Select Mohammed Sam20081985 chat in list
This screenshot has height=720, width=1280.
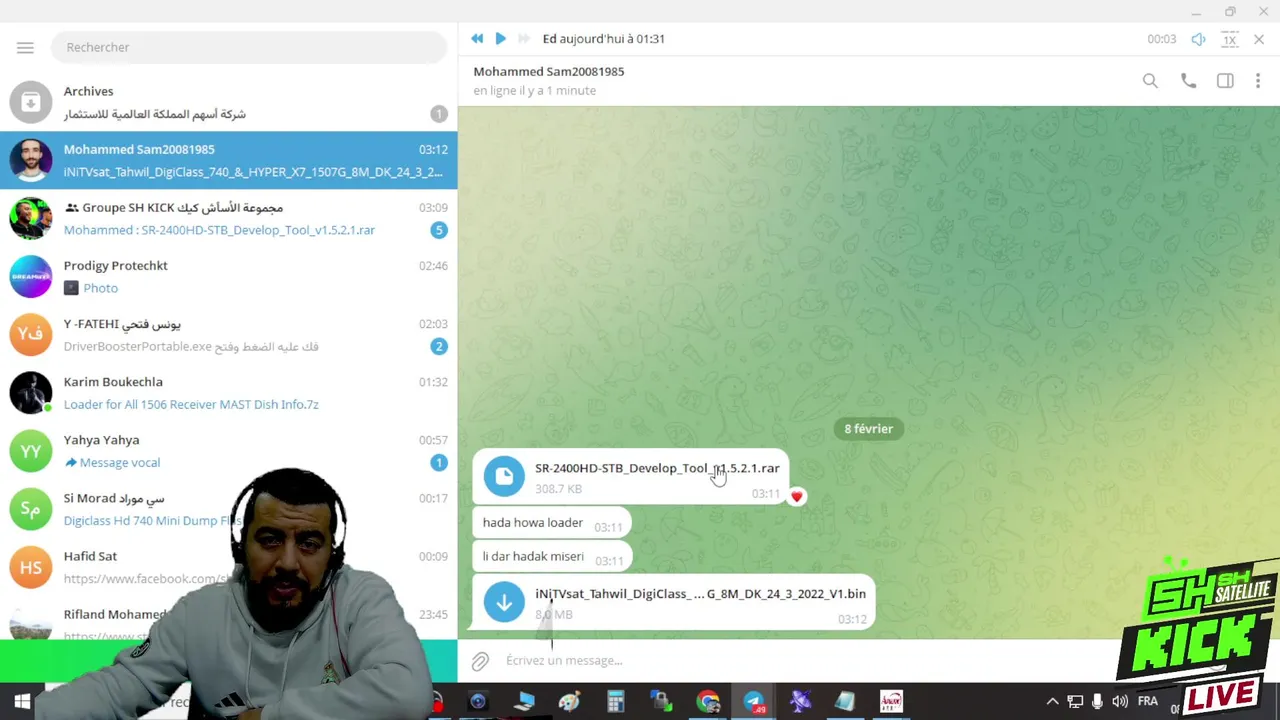point(228,160)
